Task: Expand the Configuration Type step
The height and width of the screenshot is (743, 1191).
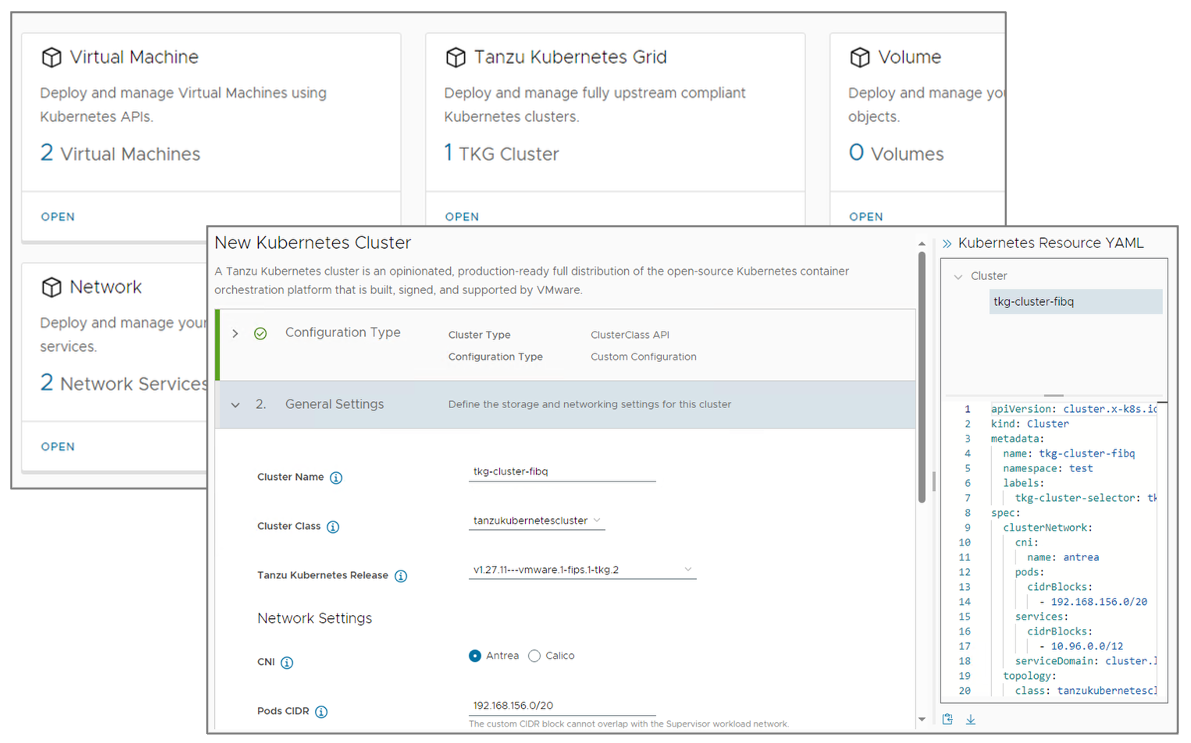Action: [236, 333]
